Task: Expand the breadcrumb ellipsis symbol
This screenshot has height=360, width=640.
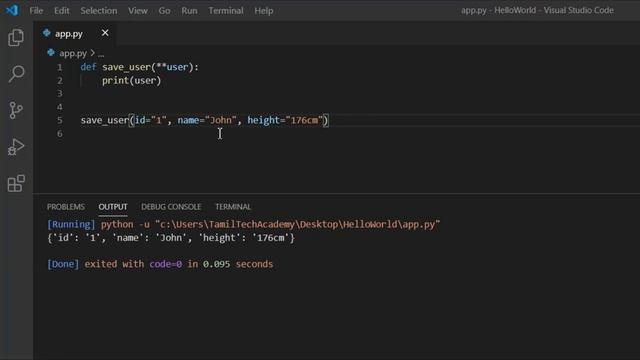Action: coord(101,53)
